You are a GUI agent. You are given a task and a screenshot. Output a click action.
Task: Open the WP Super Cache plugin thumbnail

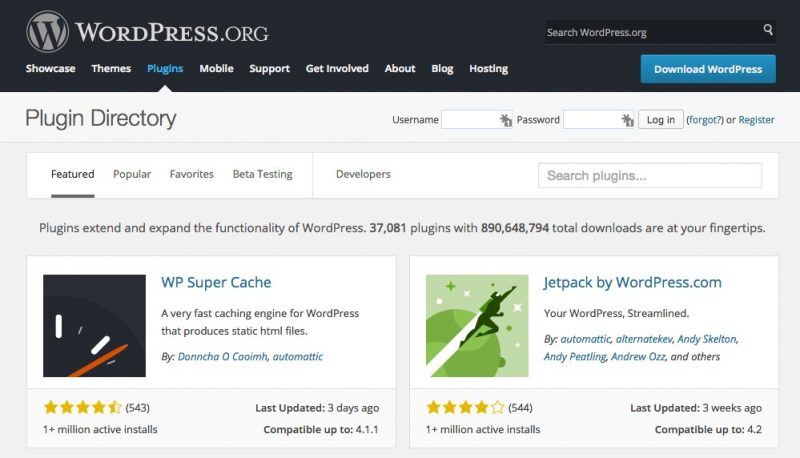[94, 326]
